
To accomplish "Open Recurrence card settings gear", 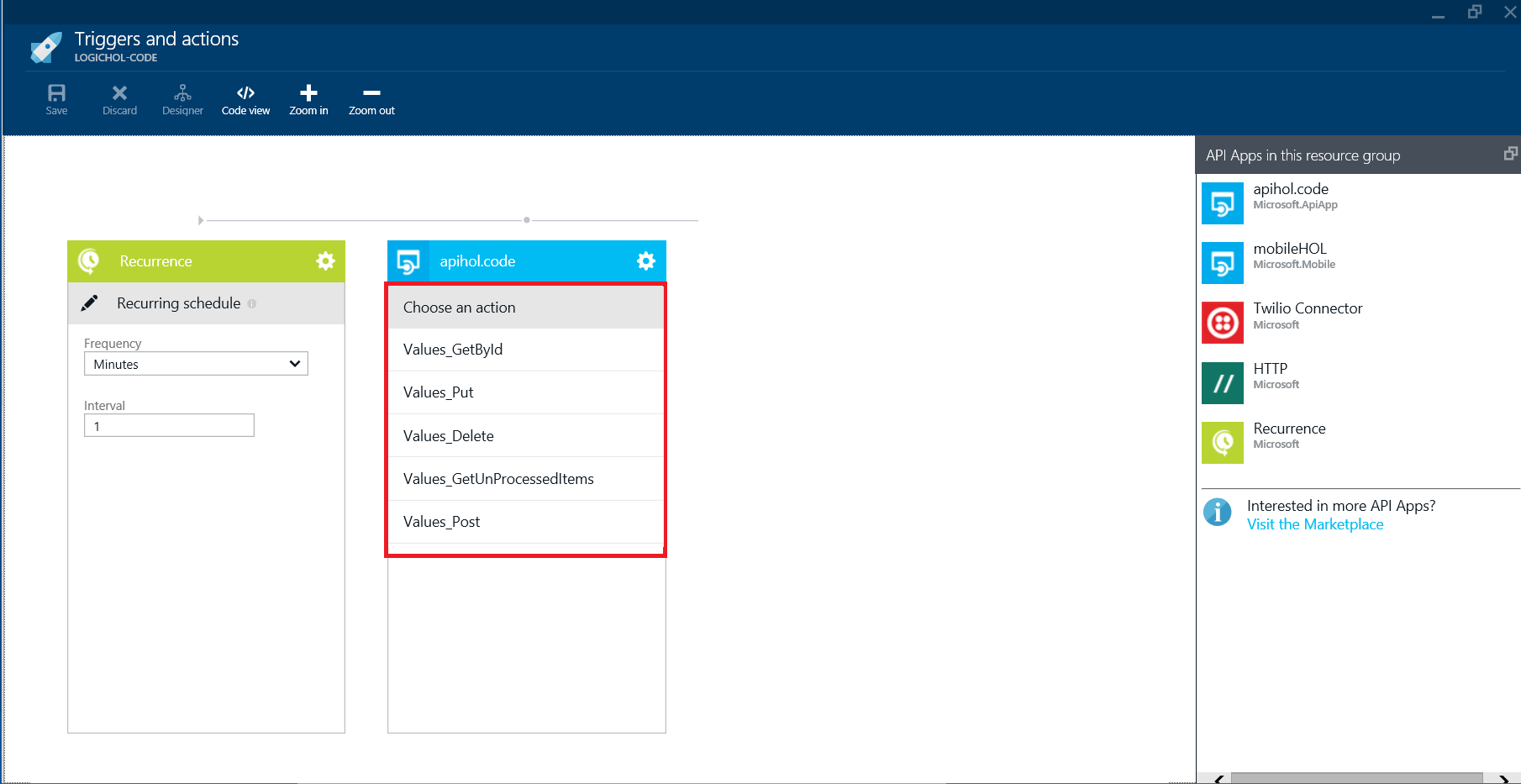I will pyautogui.click(x=325, y=261).
